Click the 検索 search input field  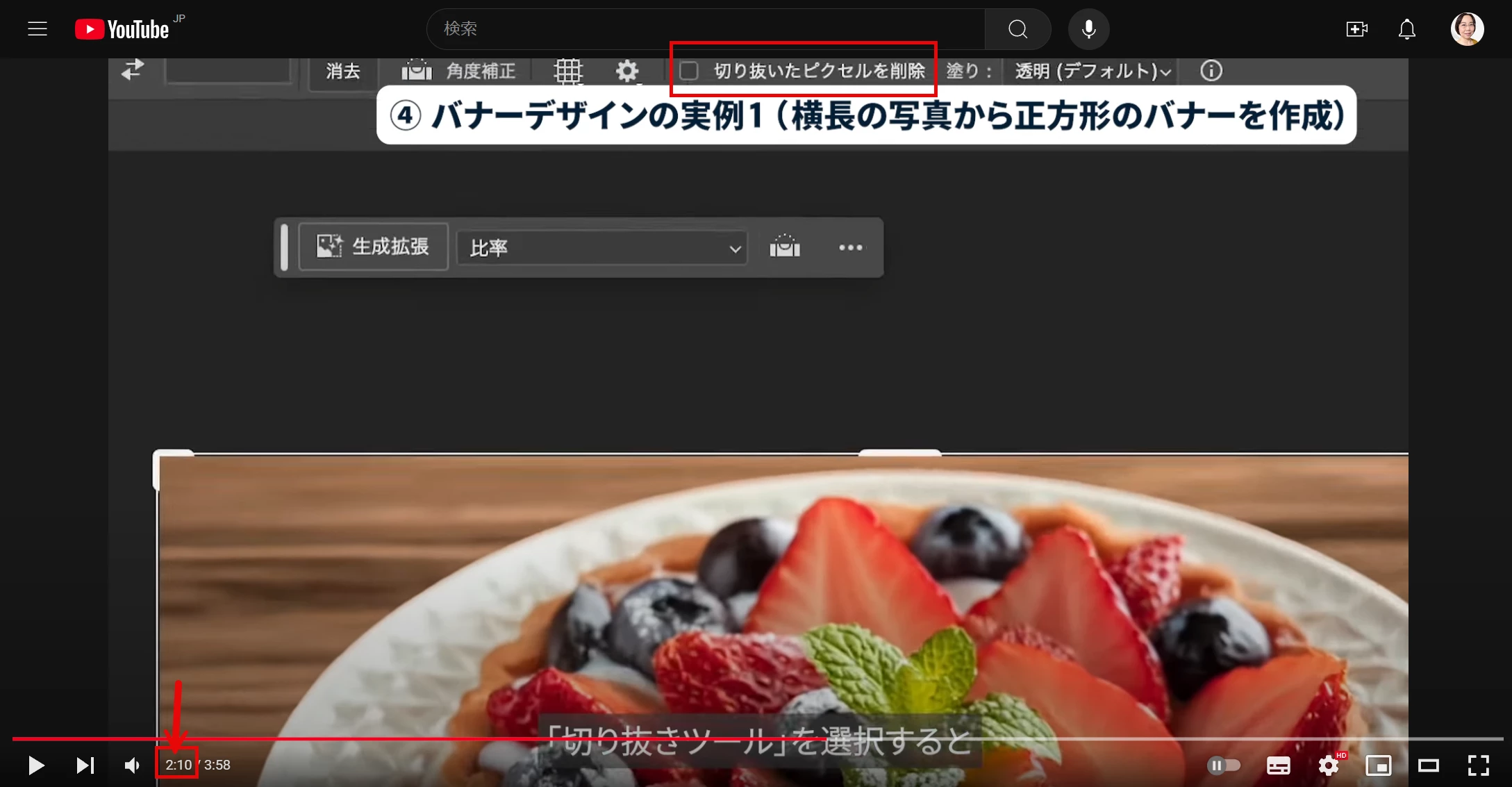coord(705,29)
